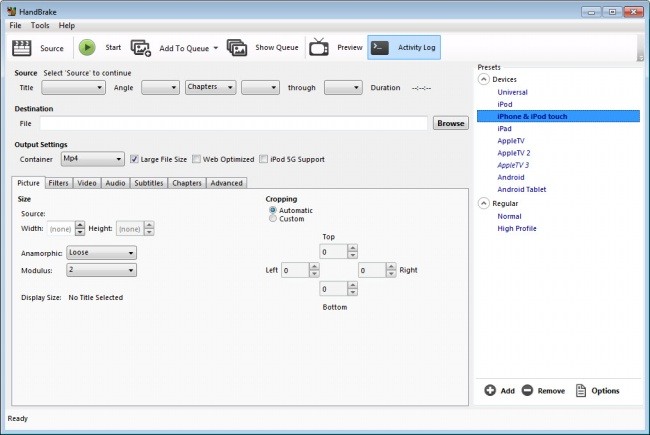Image resolution: width=650 pixels, height=435 pixels.
Task: Open the Help menu
Action: 67,25
